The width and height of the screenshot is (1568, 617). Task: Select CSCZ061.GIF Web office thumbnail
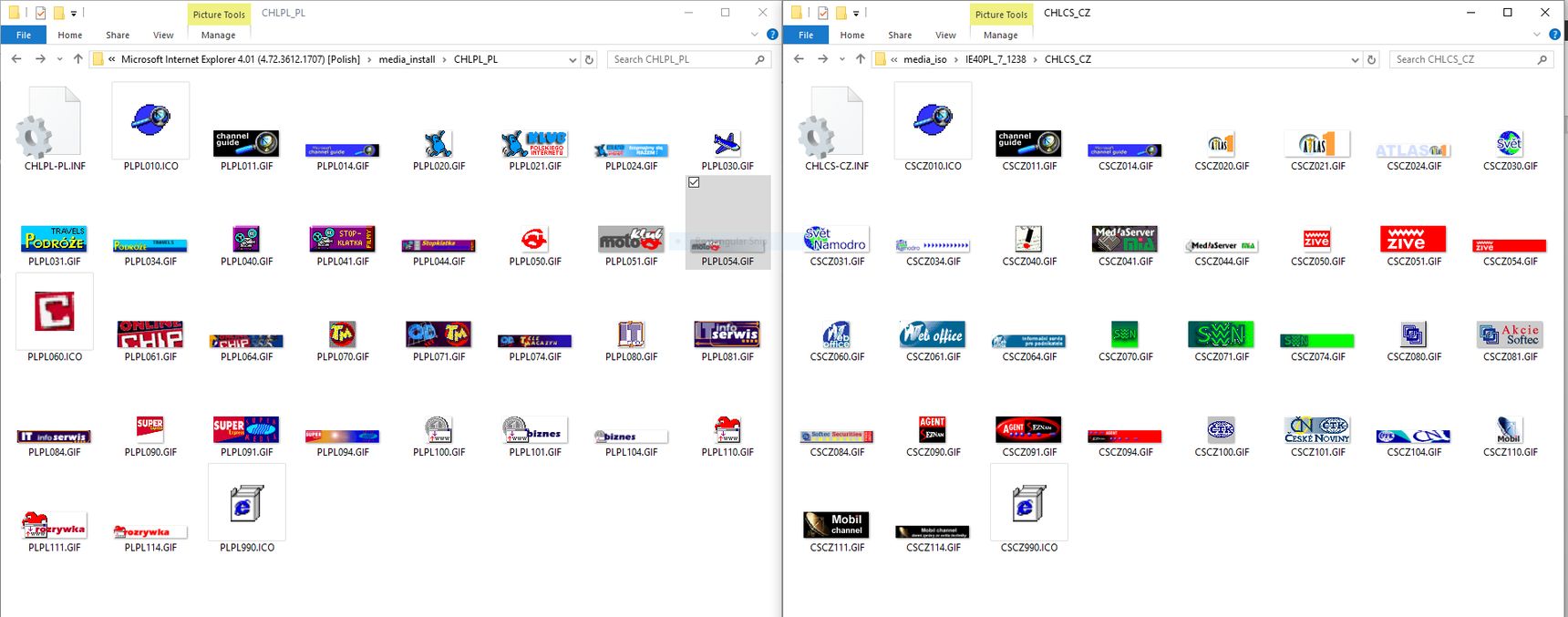pos(933,334)
